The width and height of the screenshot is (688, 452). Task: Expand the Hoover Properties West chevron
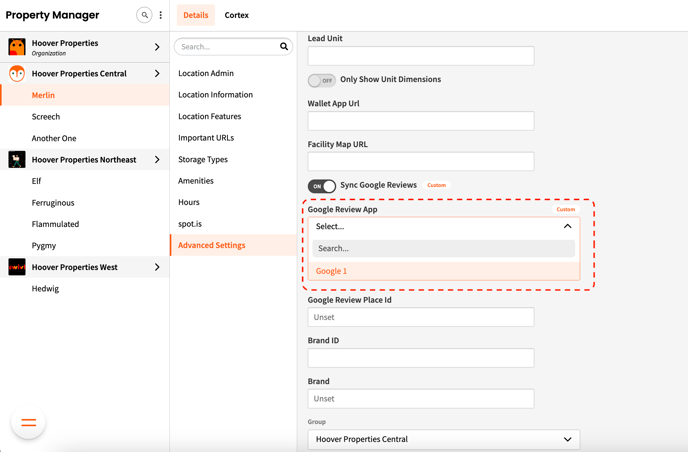157,267
